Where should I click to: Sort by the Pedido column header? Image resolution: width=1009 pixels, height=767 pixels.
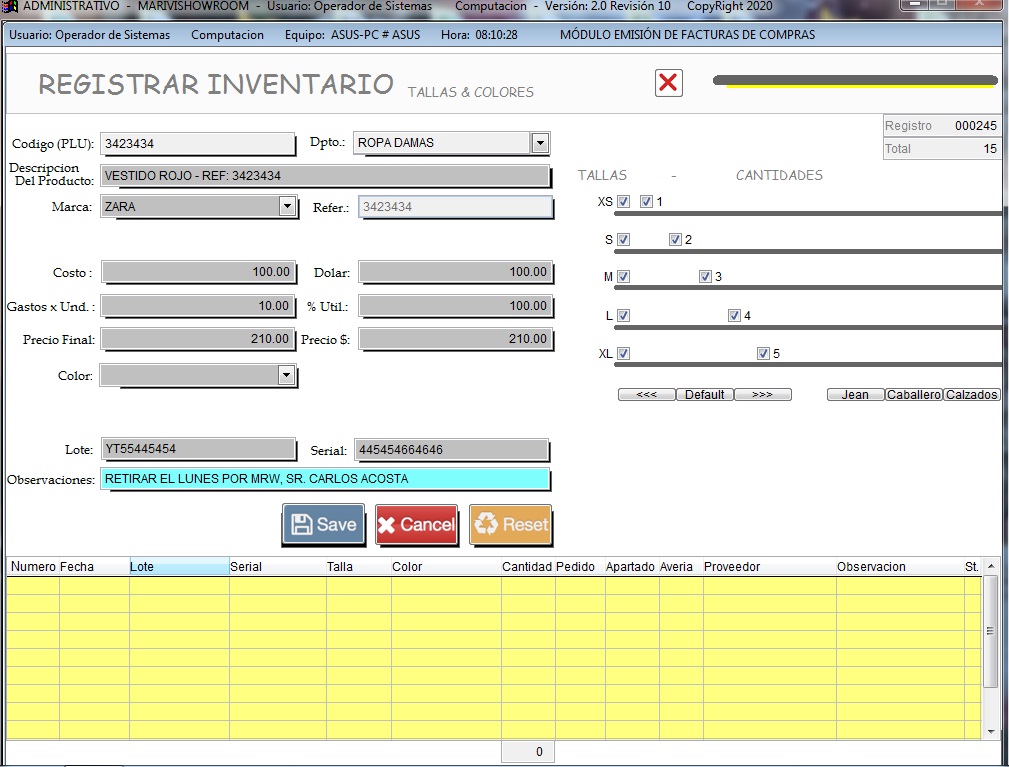pyautogui.click(x=580, y=567)
